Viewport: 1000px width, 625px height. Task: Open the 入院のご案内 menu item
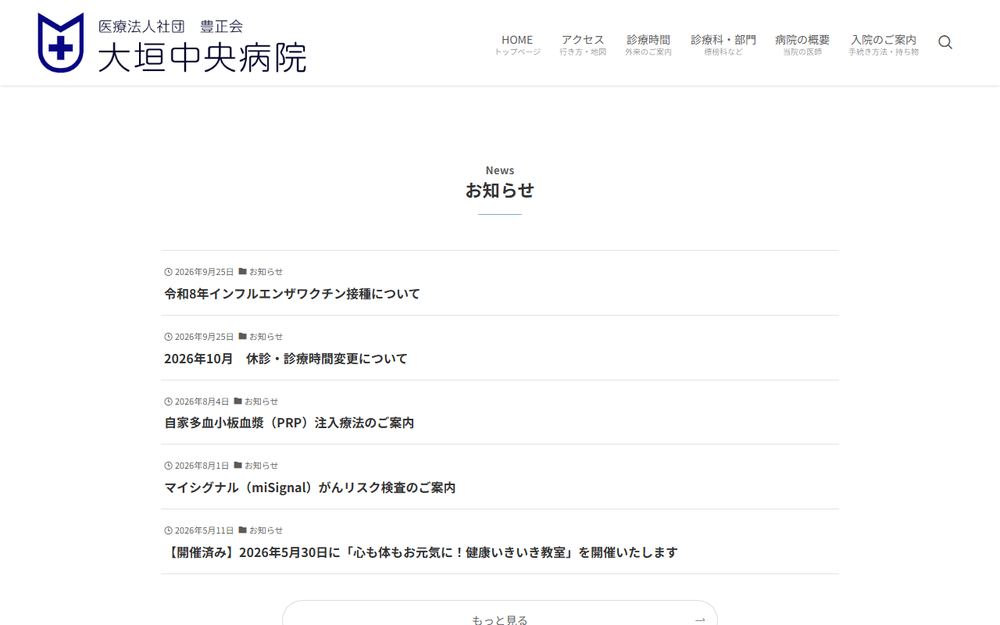[883, 44]
